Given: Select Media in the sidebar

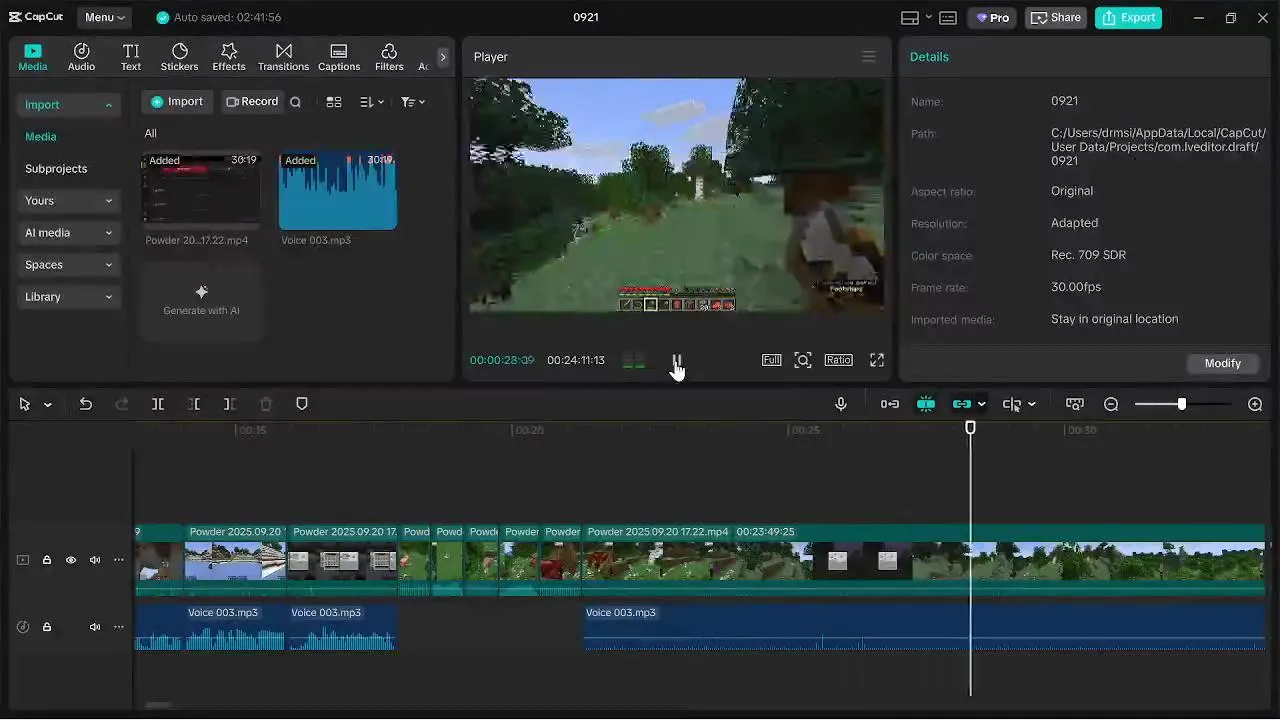Looking at the screenshot, I should click(x=41, y=136).
